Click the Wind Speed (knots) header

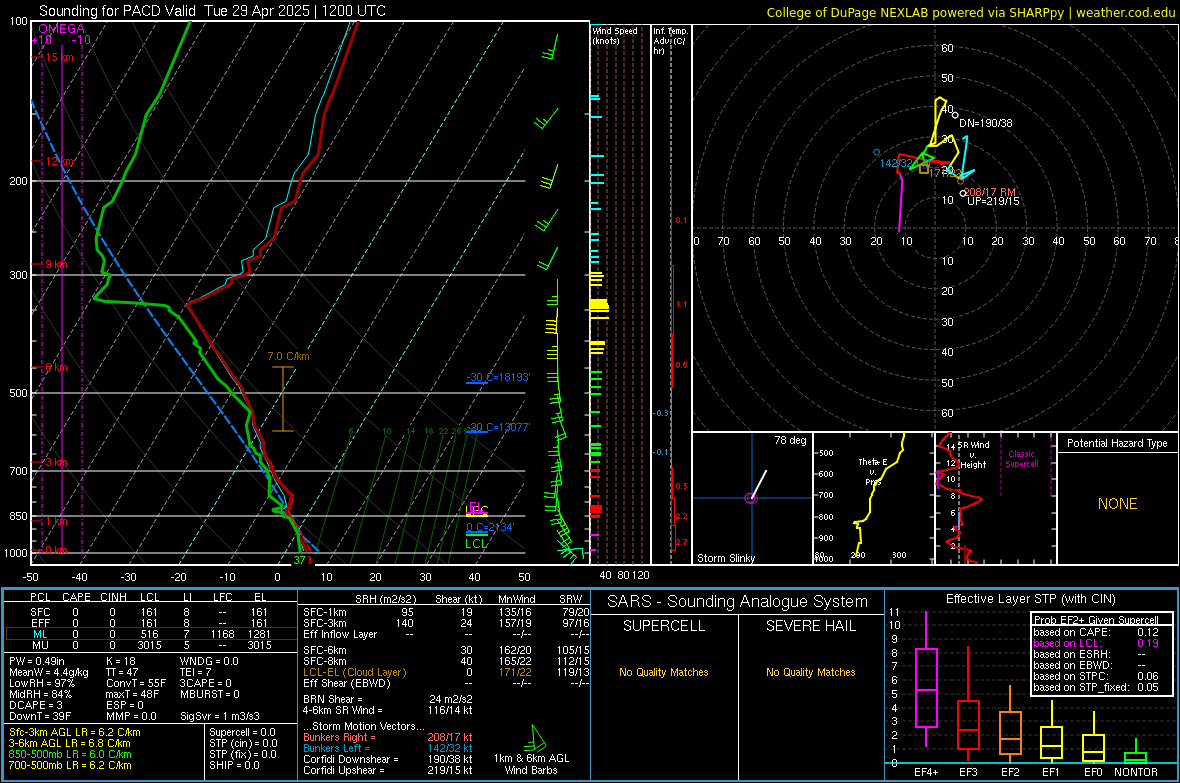click(x=615, y=35)
